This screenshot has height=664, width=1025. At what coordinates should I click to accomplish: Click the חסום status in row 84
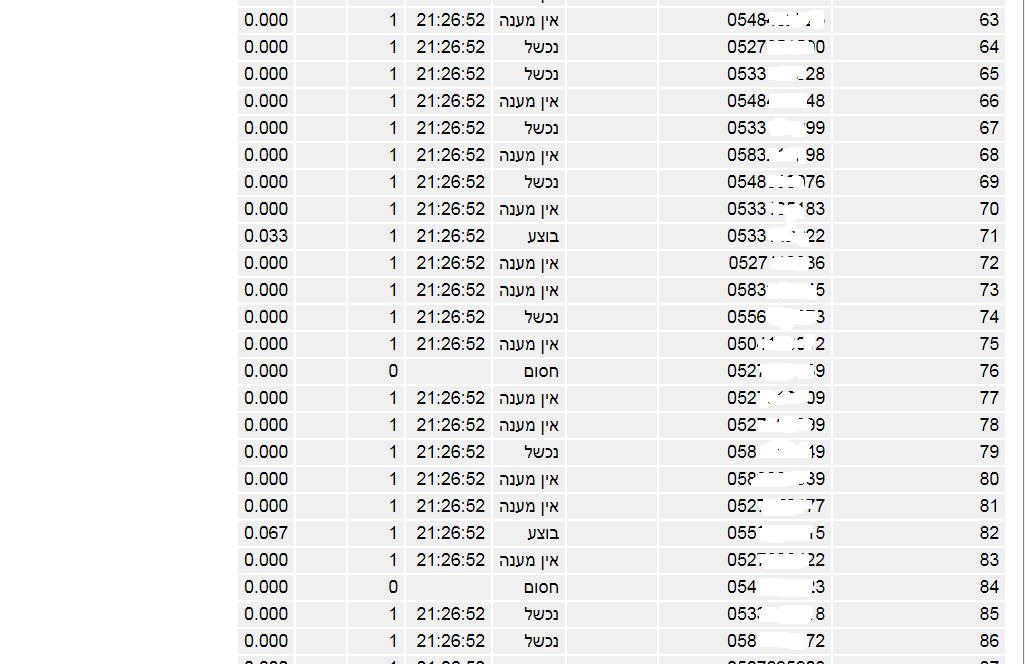pos(541,588)
